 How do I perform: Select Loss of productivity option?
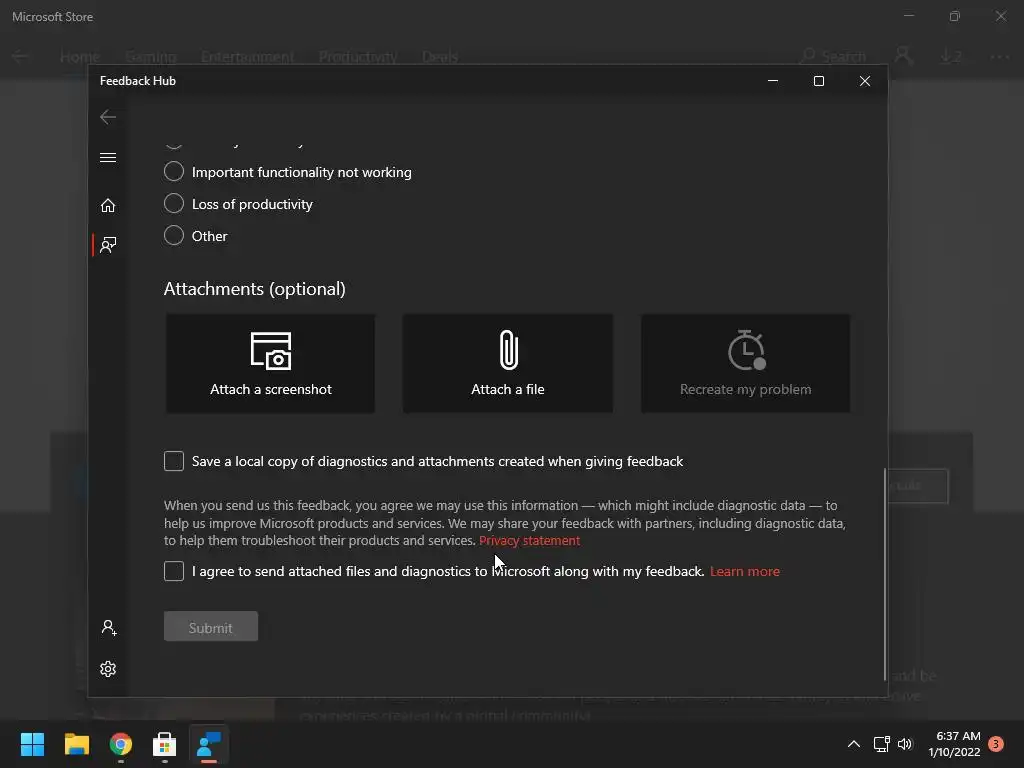click(238, 204)
